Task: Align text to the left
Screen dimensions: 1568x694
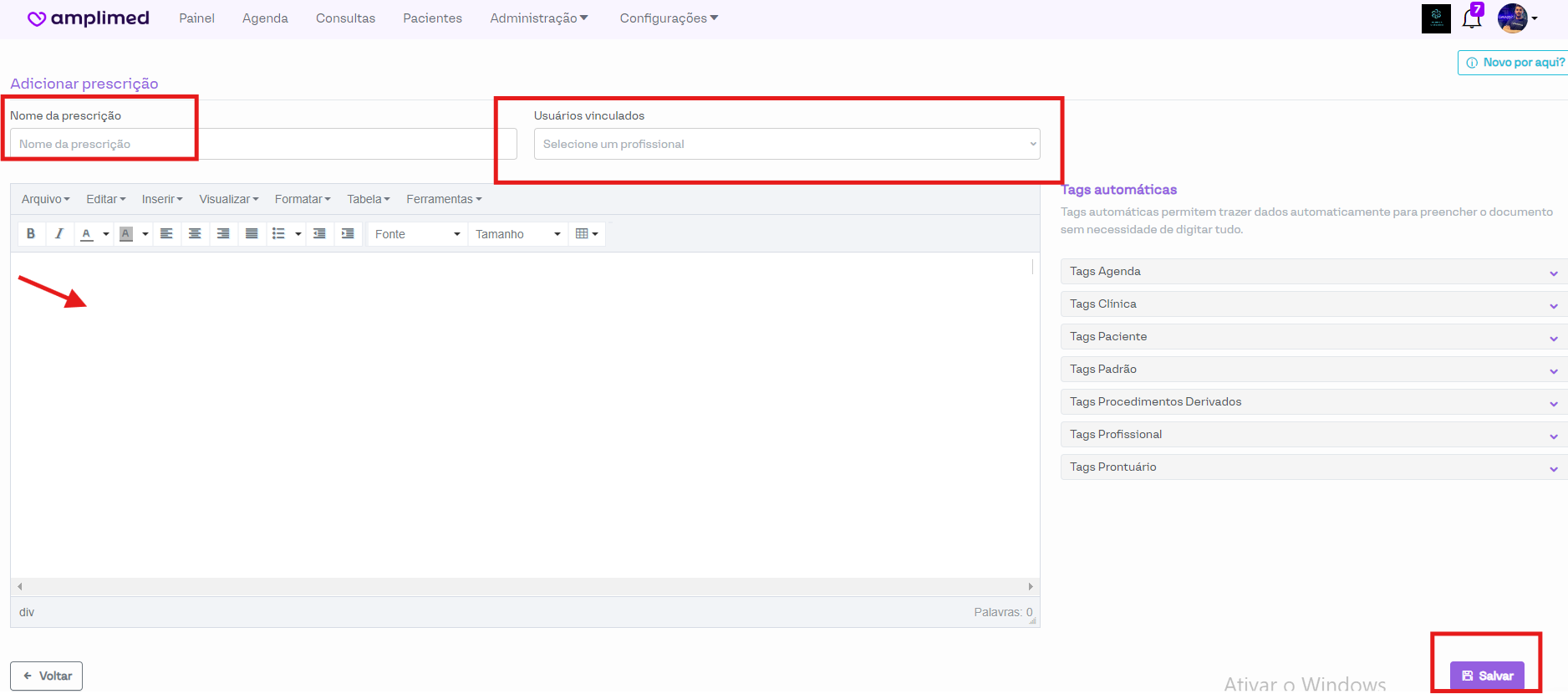Action: click(x=166, y=234)
